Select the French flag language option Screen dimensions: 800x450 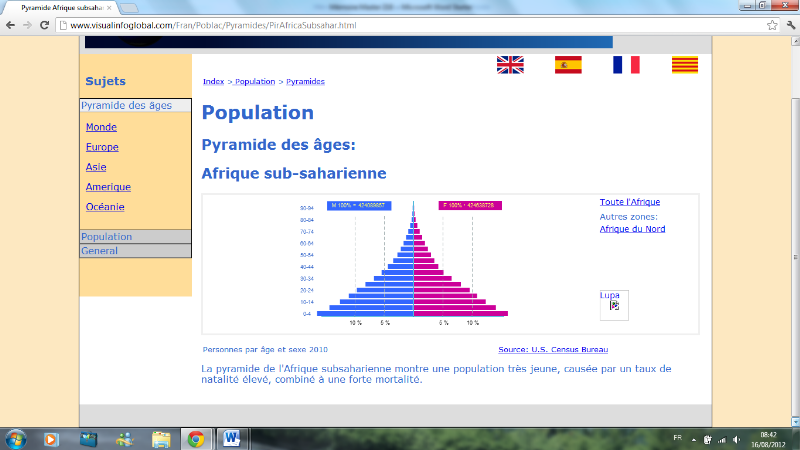(x=627, y=65)
